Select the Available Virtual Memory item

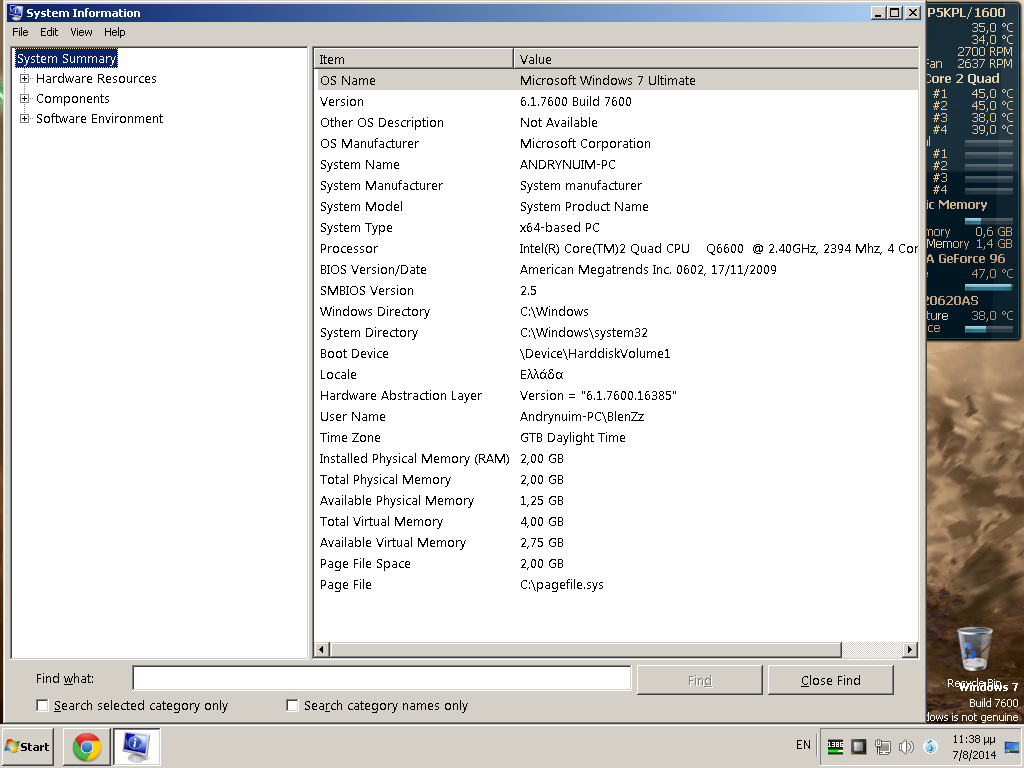point(392,542)
